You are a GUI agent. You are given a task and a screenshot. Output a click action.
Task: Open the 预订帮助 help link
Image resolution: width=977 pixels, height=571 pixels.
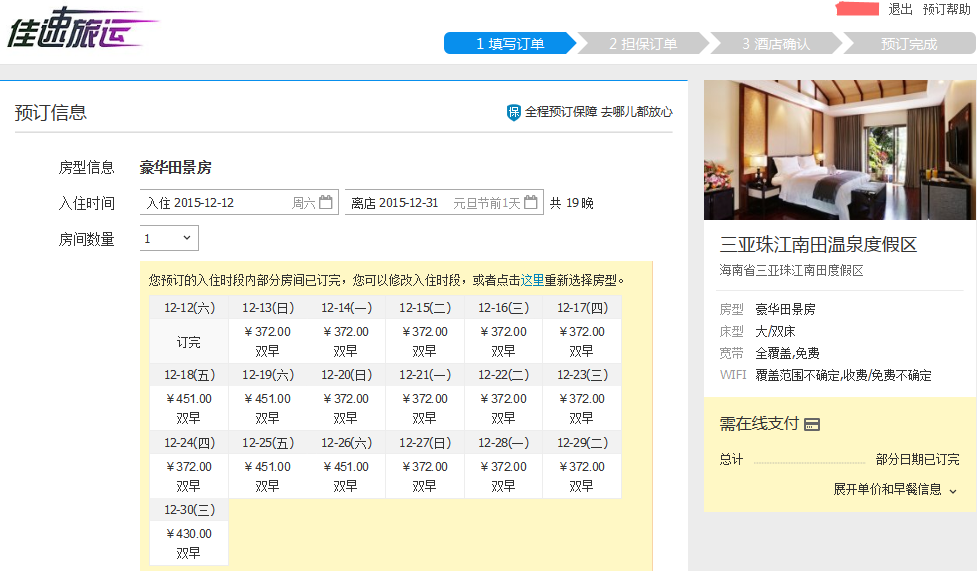[946, 9]
